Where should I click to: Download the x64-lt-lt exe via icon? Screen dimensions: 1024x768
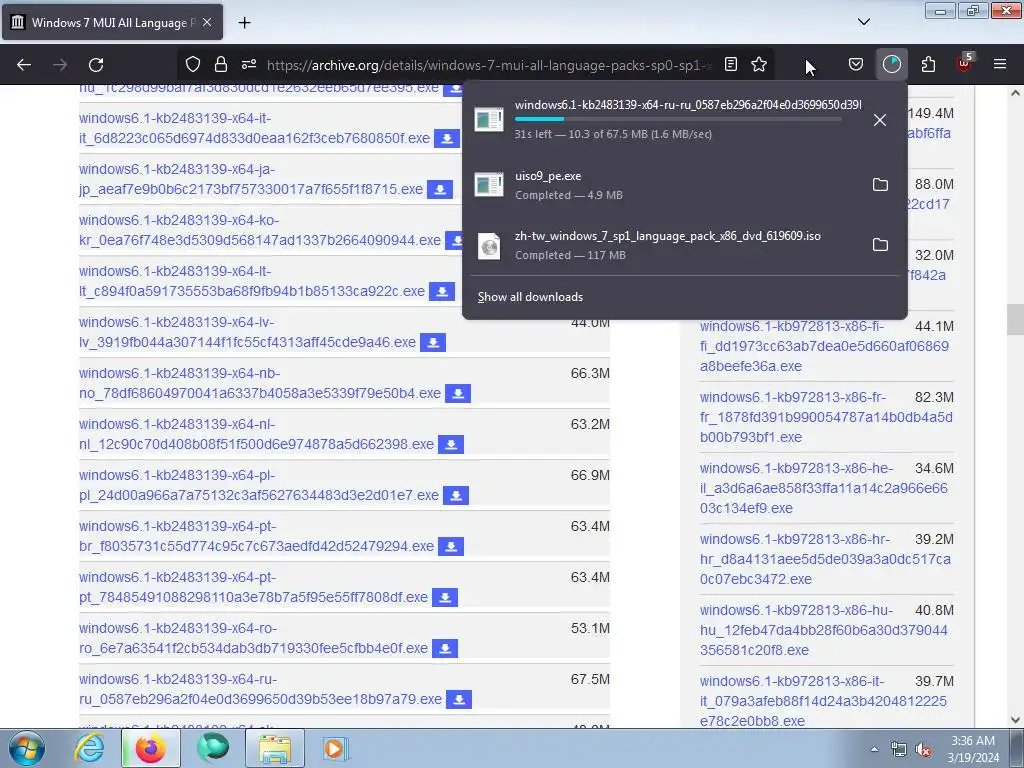click(441, 292)
